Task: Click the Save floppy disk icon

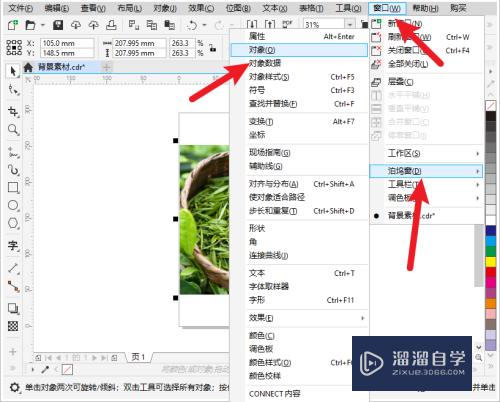Action: pos(58,25)
